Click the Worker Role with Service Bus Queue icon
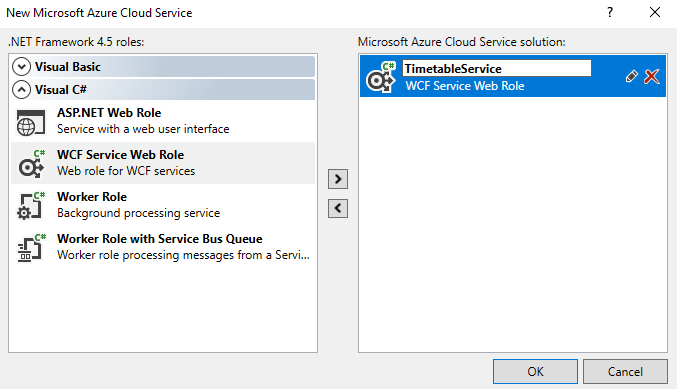This screenshot has width=677, height=389. (31, 248)
